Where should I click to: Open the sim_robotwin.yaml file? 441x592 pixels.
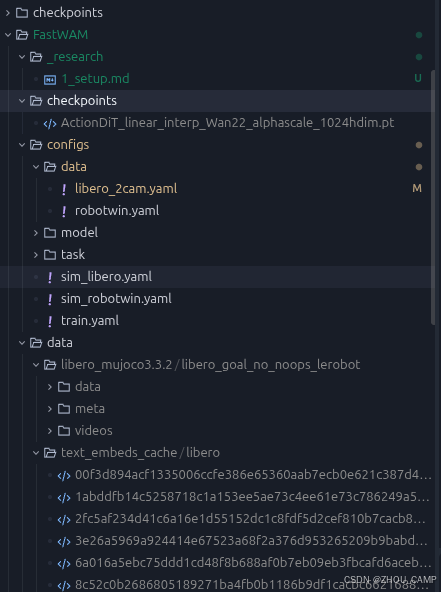[116, 298]
